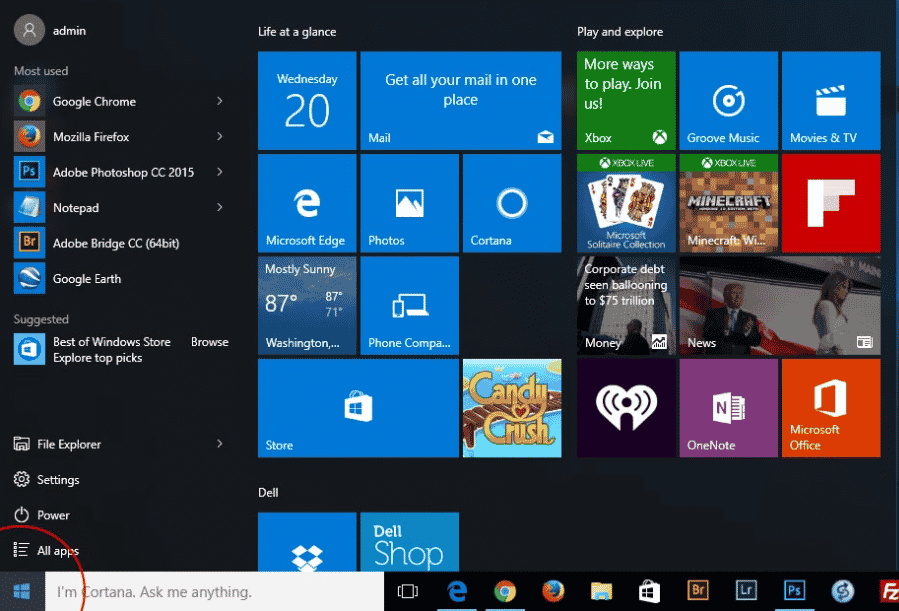Open Chrome from the taskbar

point(505,592)
